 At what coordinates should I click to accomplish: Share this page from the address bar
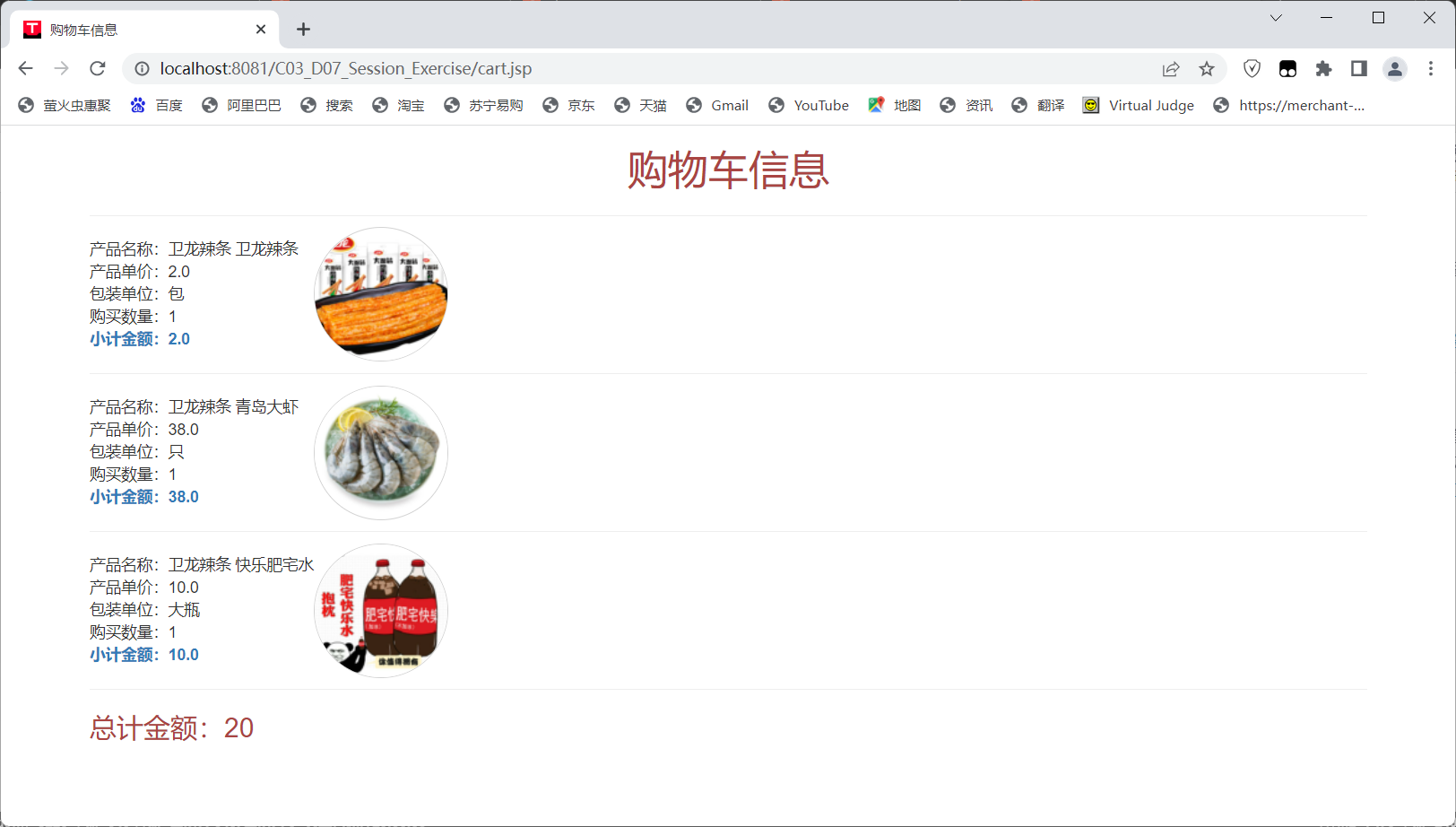click(x=1171, y=68)
